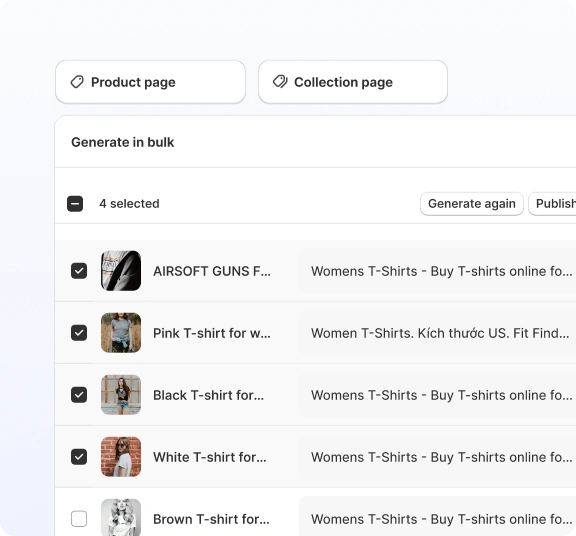This screenshot has width=576, height=536.
Task: Open the AIRSOFT GUNS product thumbnail
Action: [x=121, y=271]
